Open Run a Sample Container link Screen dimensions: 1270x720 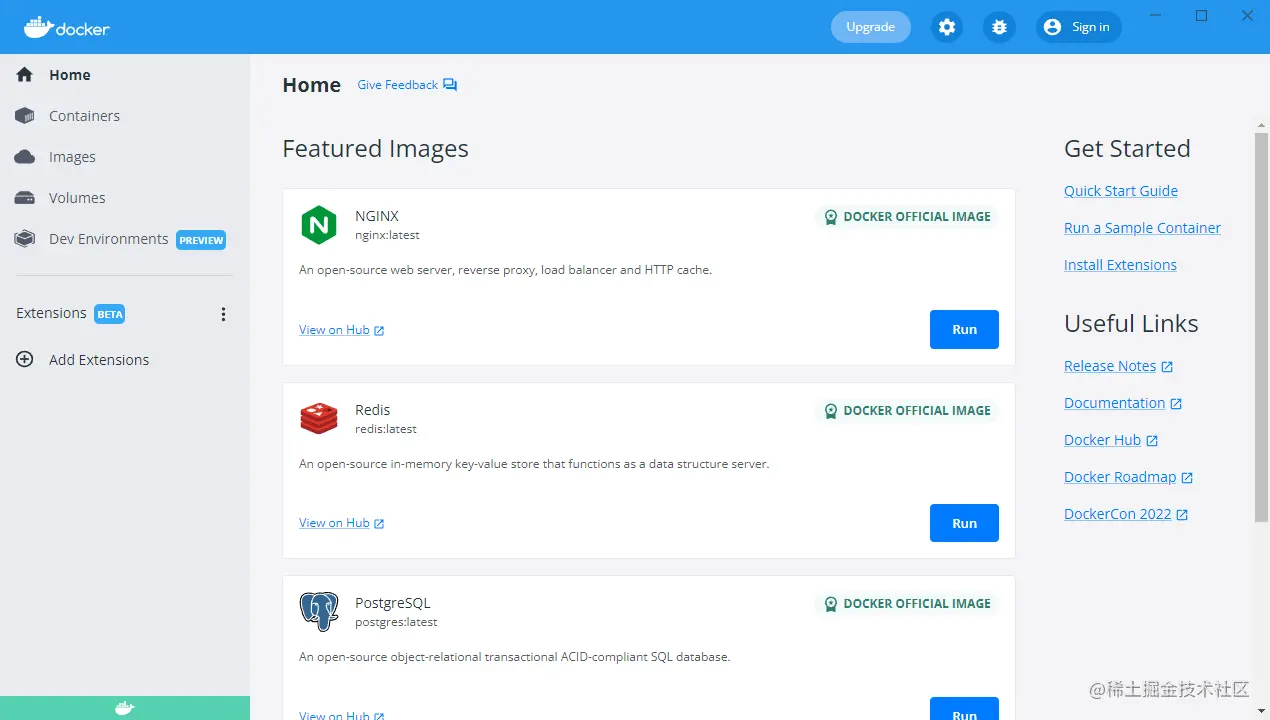point(1142,228)
